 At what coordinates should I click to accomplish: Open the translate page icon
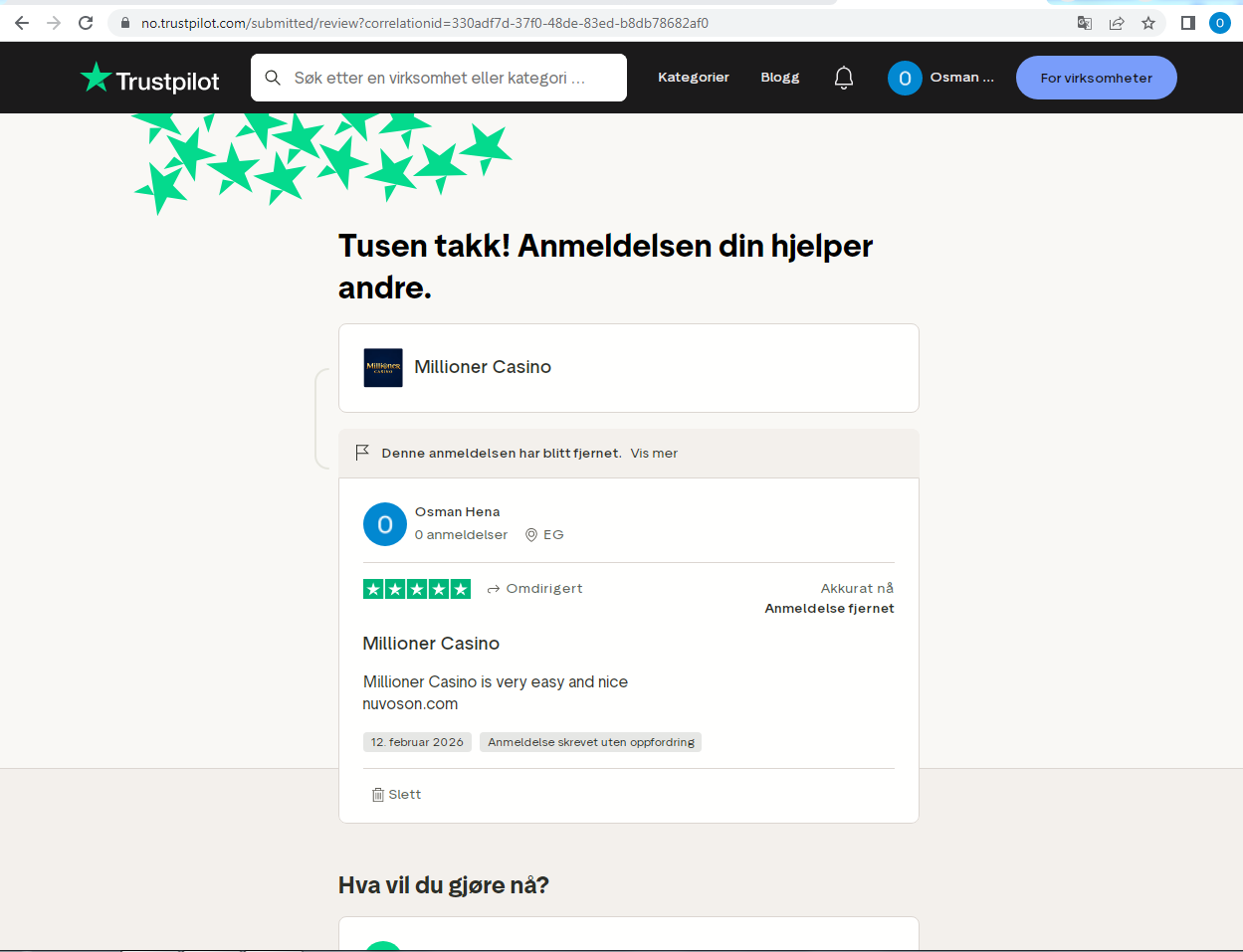click(1085, 23)
